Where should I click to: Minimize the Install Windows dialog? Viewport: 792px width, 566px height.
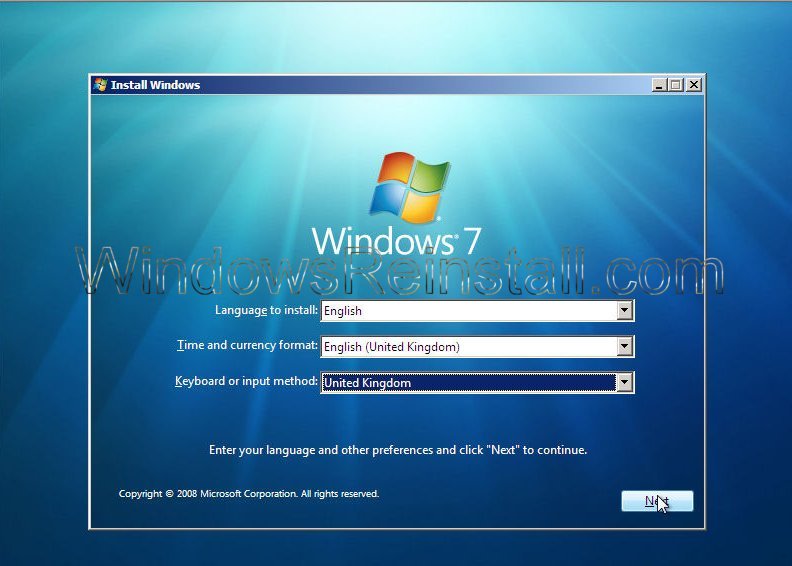[659, 85]
